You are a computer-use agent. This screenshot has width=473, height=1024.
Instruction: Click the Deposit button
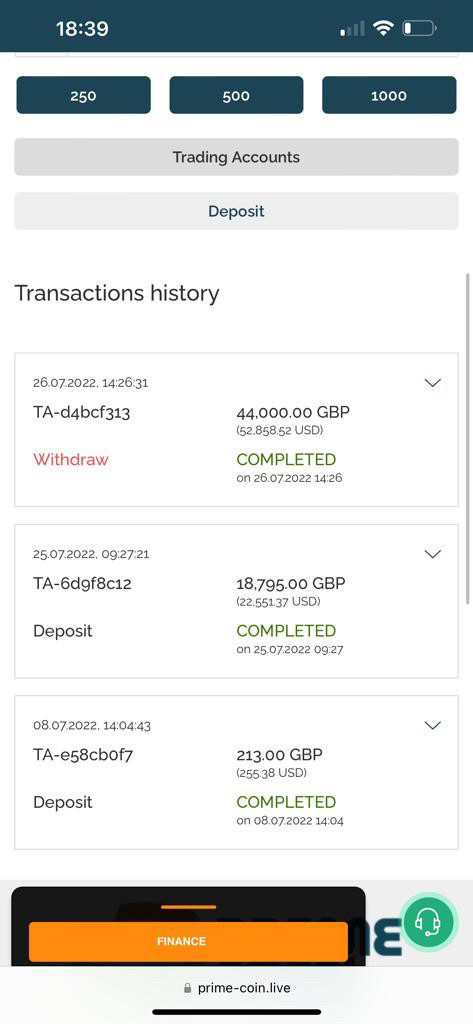(236, 211)
